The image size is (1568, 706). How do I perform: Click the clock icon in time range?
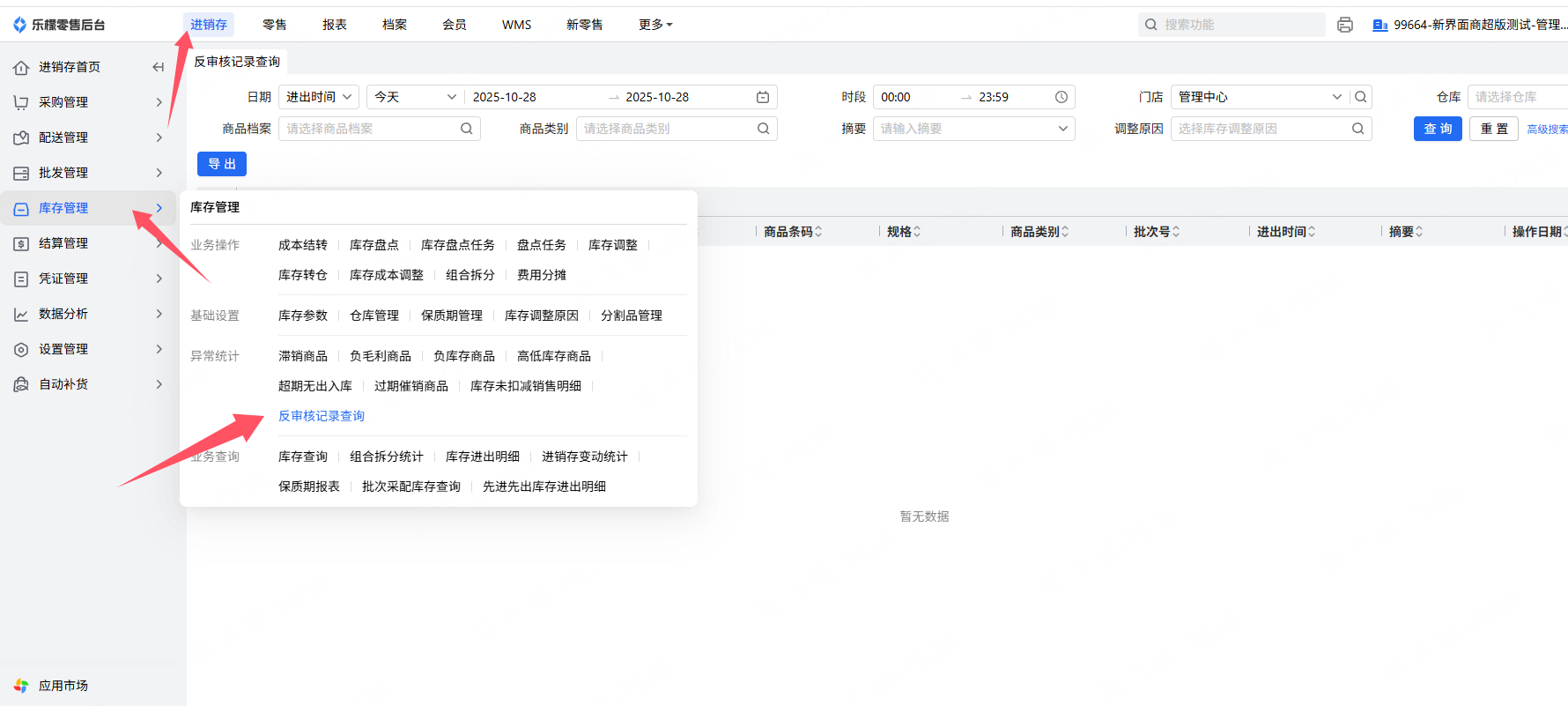[1061, 97]
